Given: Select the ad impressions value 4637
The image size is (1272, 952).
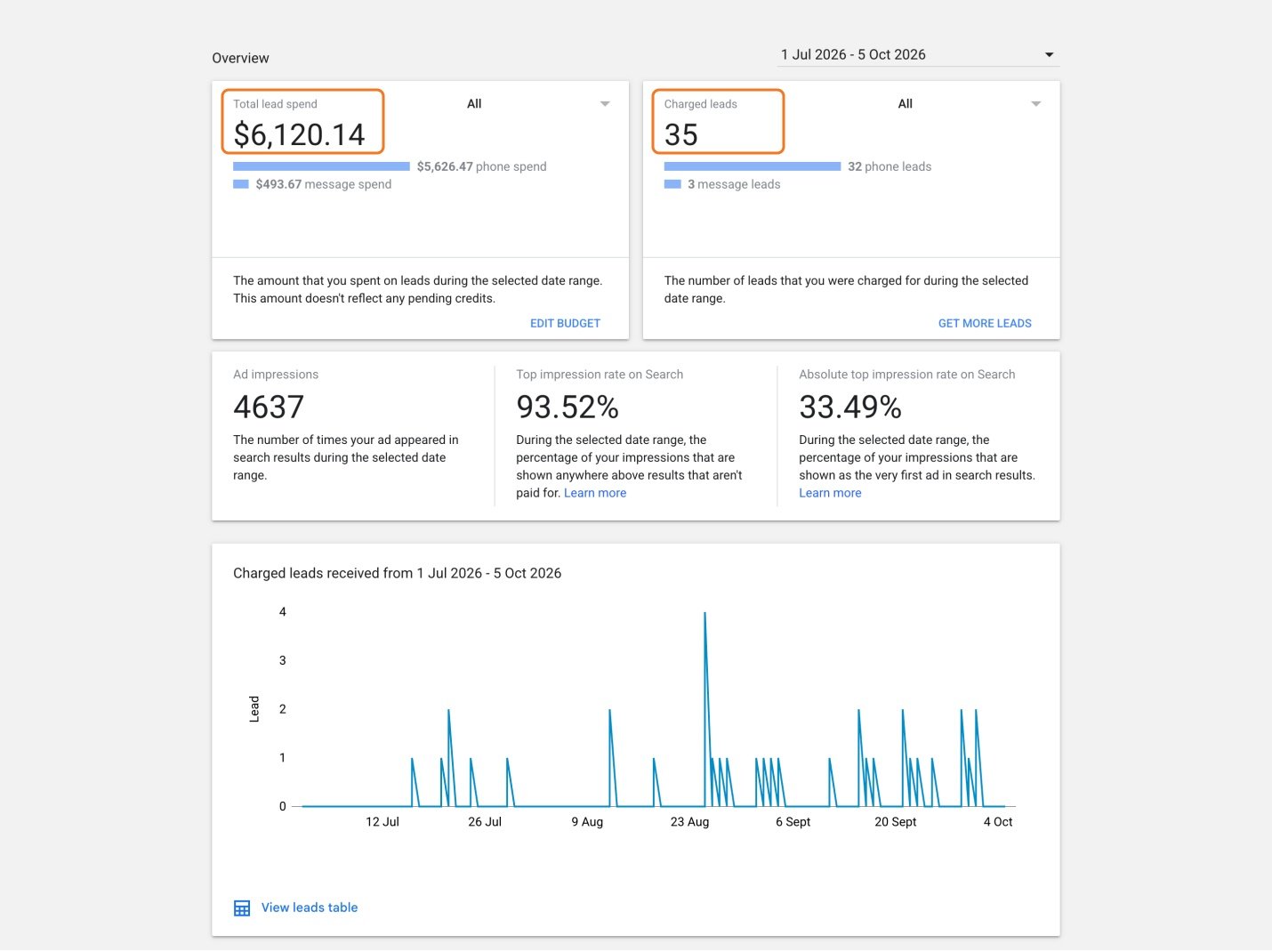Looking at the screenshot, I should tap(269, 407).
